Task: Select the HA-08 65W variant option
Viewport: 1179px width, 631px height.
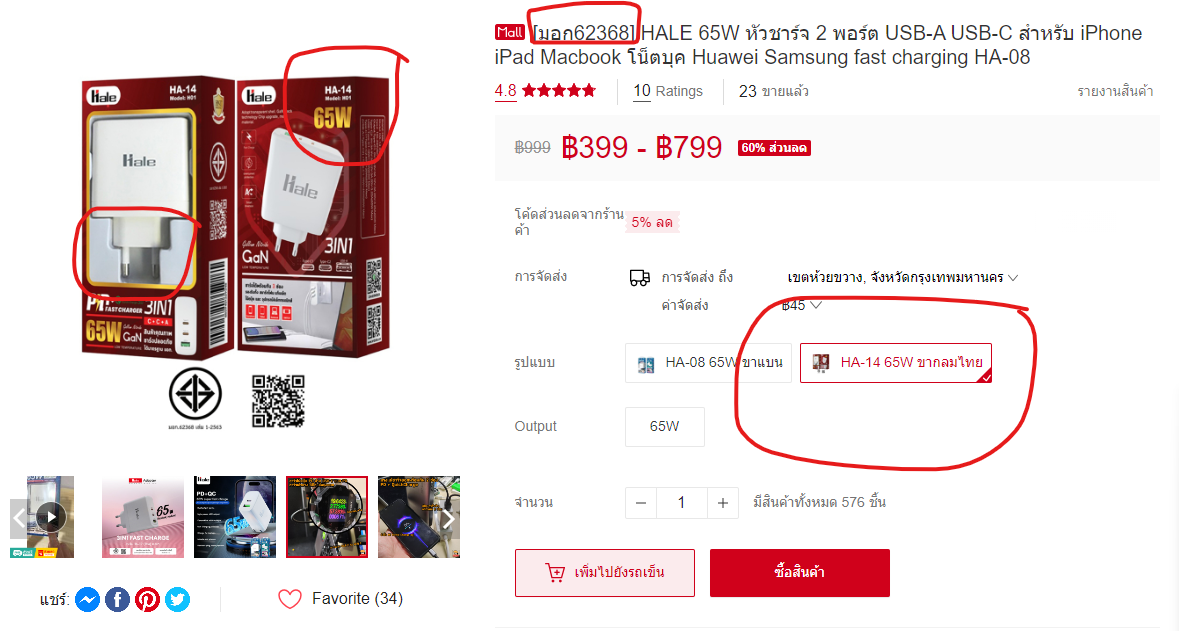Action: pos(708,363)
